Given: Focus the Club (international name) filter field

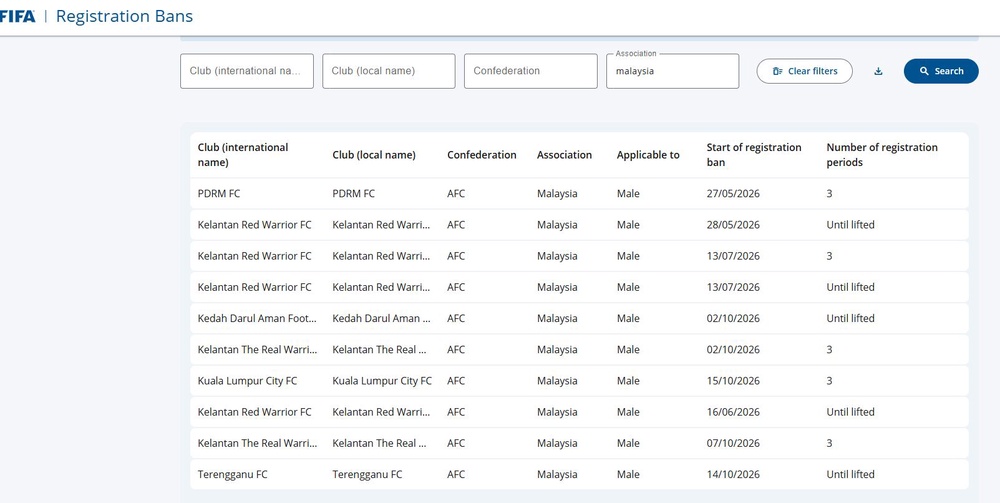Looking at the screenshot, I should click(247, 71).
